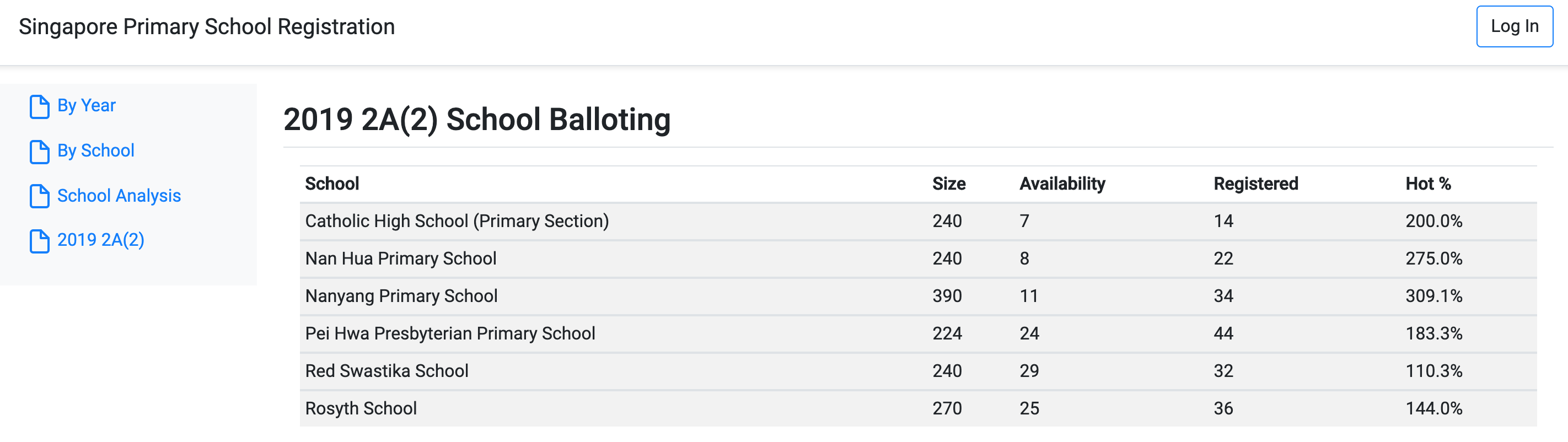
Task: Click the document icon beside By Year
Action: [40, 106]
